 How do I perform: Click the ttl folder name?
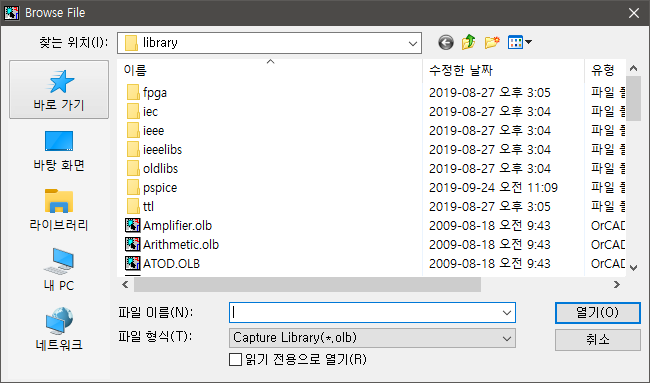148,206
